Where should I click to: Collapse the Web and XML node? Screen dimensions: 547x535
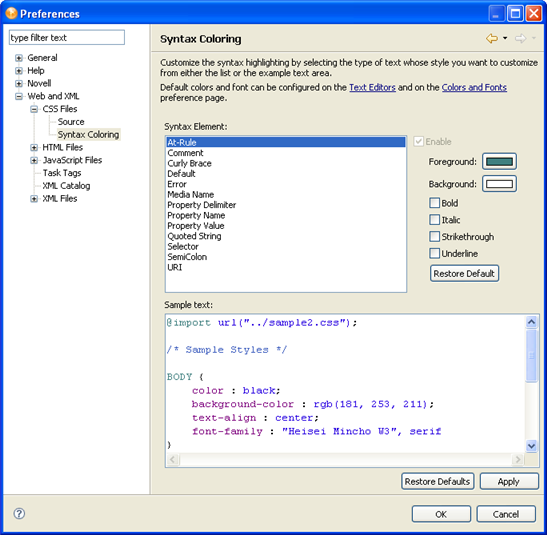coord(19,96)
